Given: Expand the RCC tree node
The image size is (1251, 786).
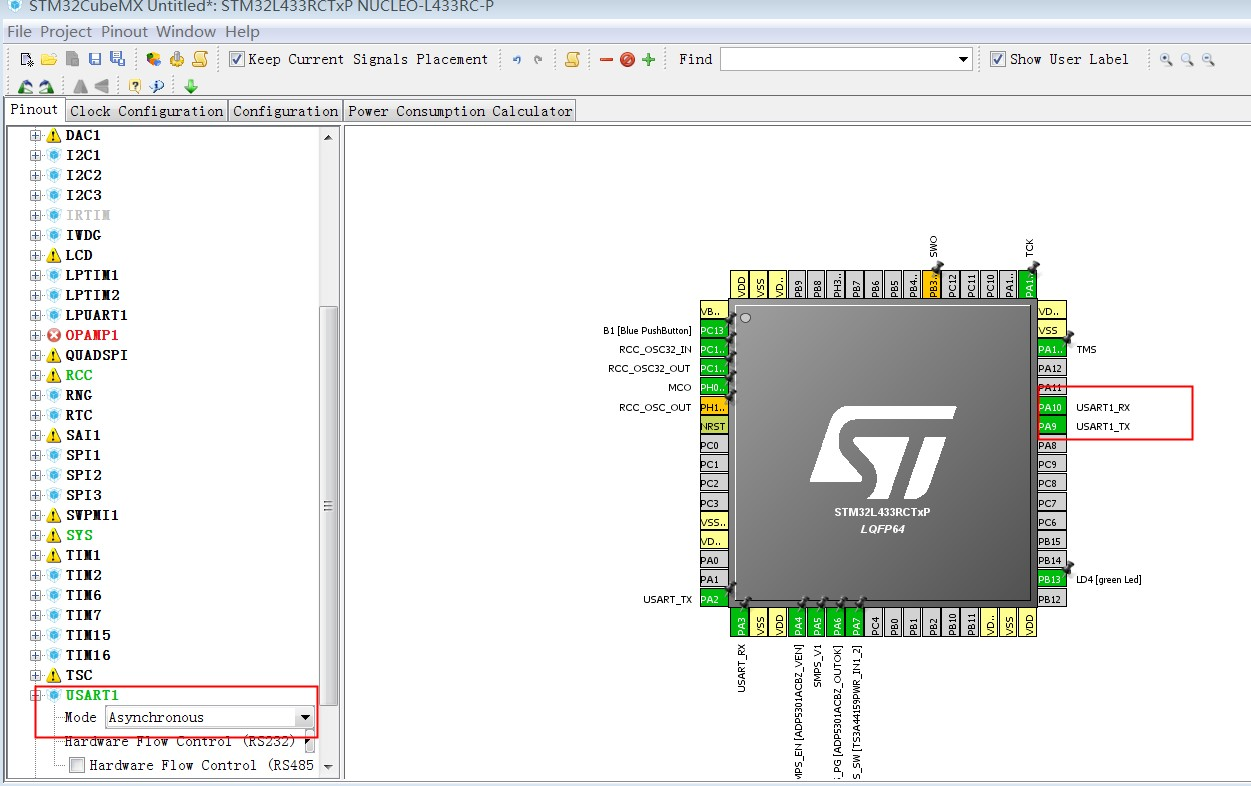Looking at the screenshot, I should point(36,375).
